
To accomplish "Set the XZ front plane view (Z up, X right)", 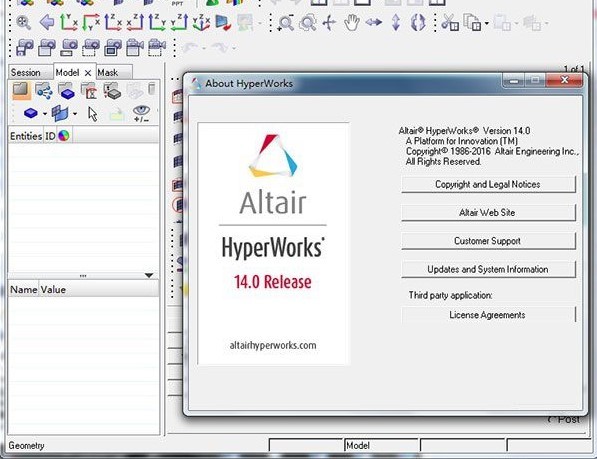I will 113,22.
